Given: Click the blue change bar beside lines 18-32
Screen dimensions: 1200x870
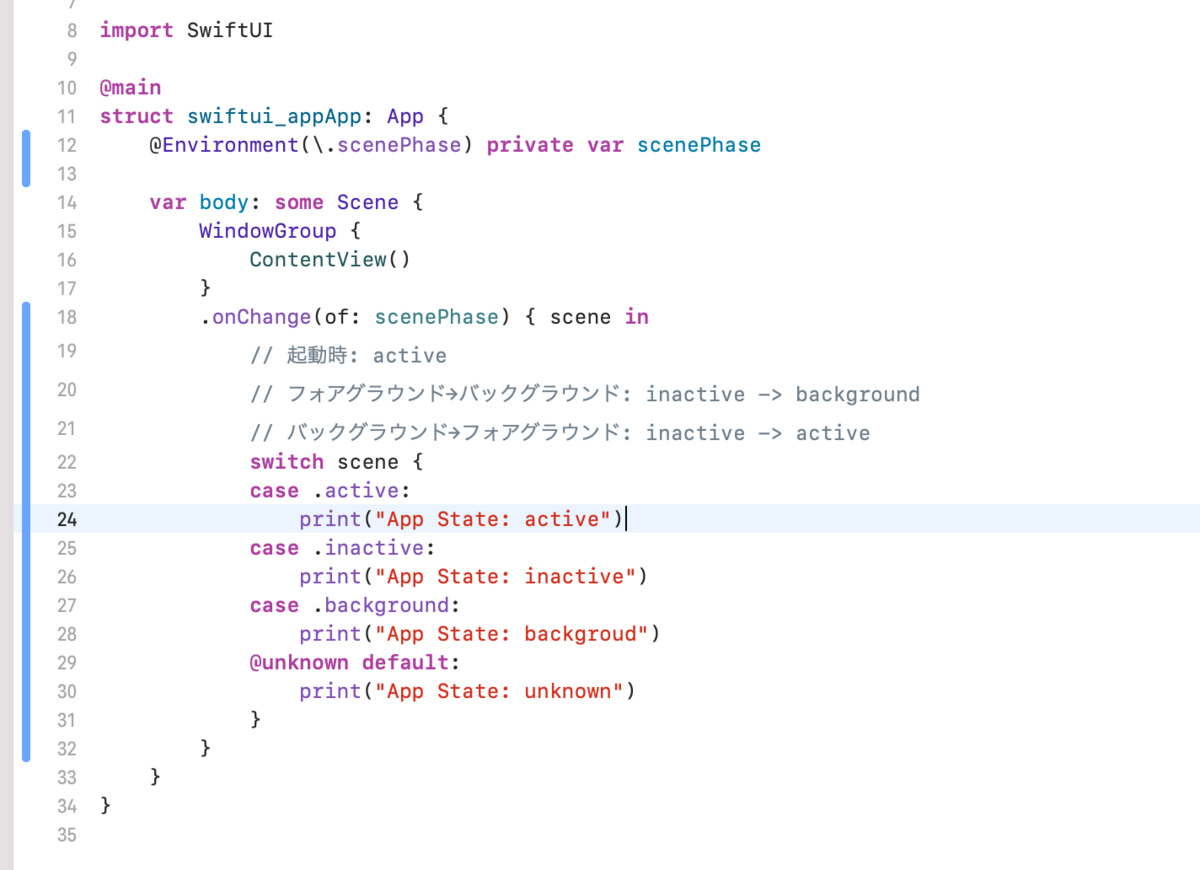Looking at the screenshot, I should click(x=26, y=532).
